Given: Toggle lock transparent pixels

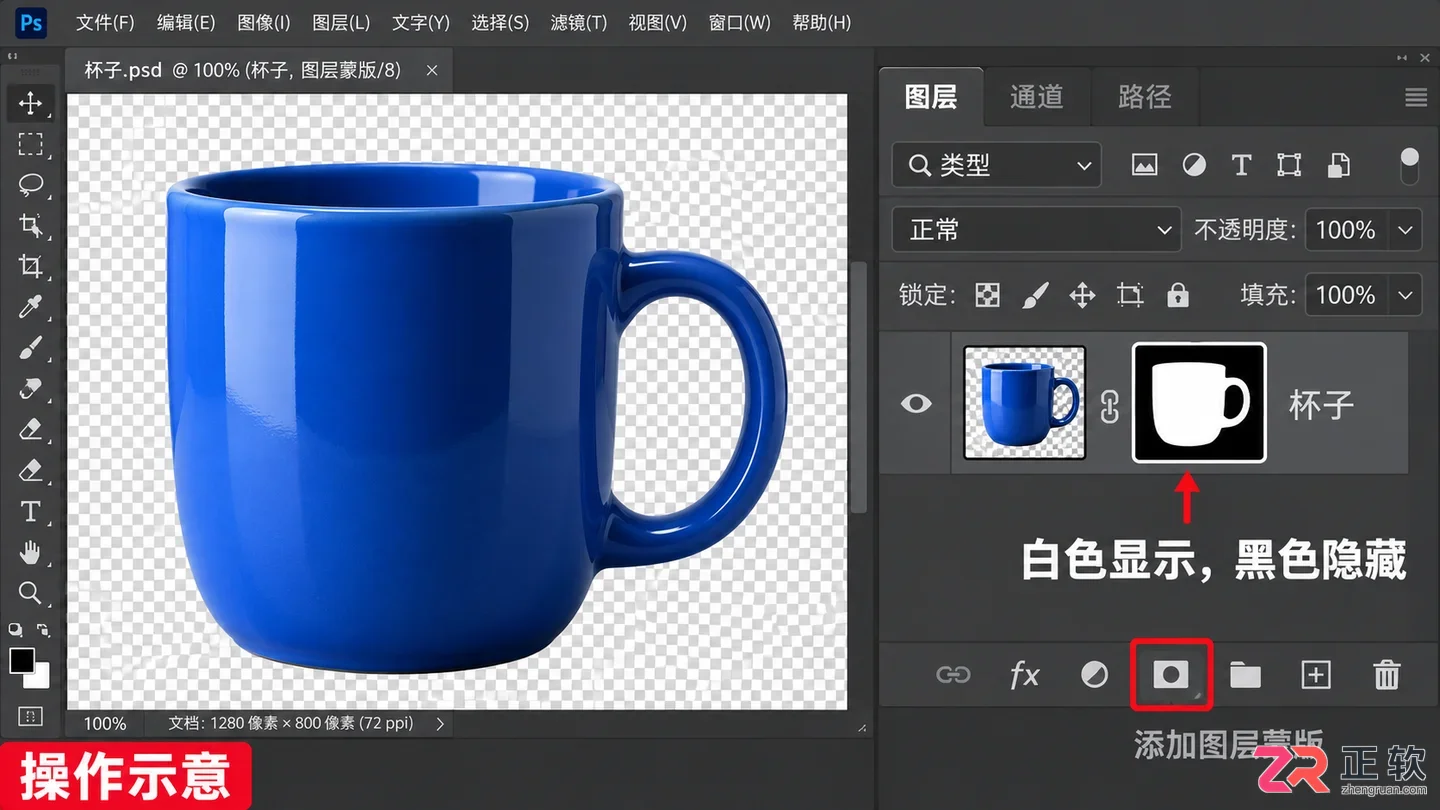Looking at the screenshot, I should pyautogui.click(x=987, y=295).
